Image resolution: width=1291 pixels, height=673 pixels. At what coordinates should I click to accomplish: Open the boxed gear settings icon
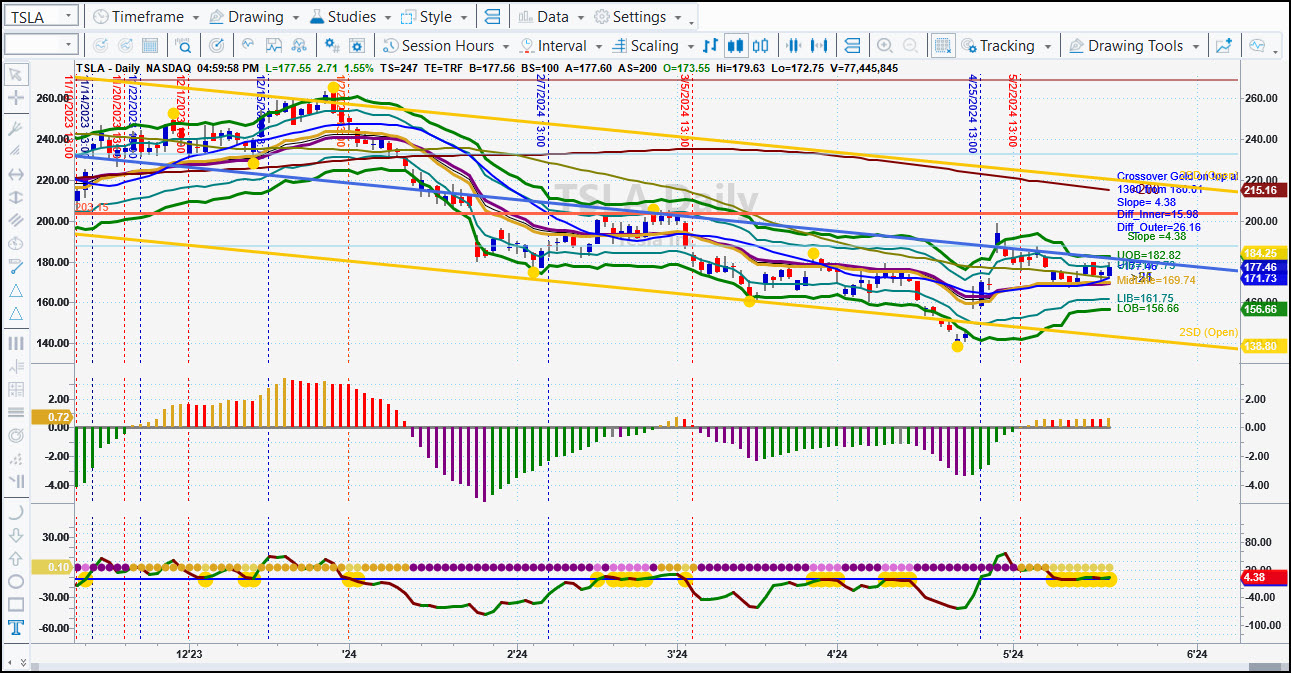(x=357, y=46)
